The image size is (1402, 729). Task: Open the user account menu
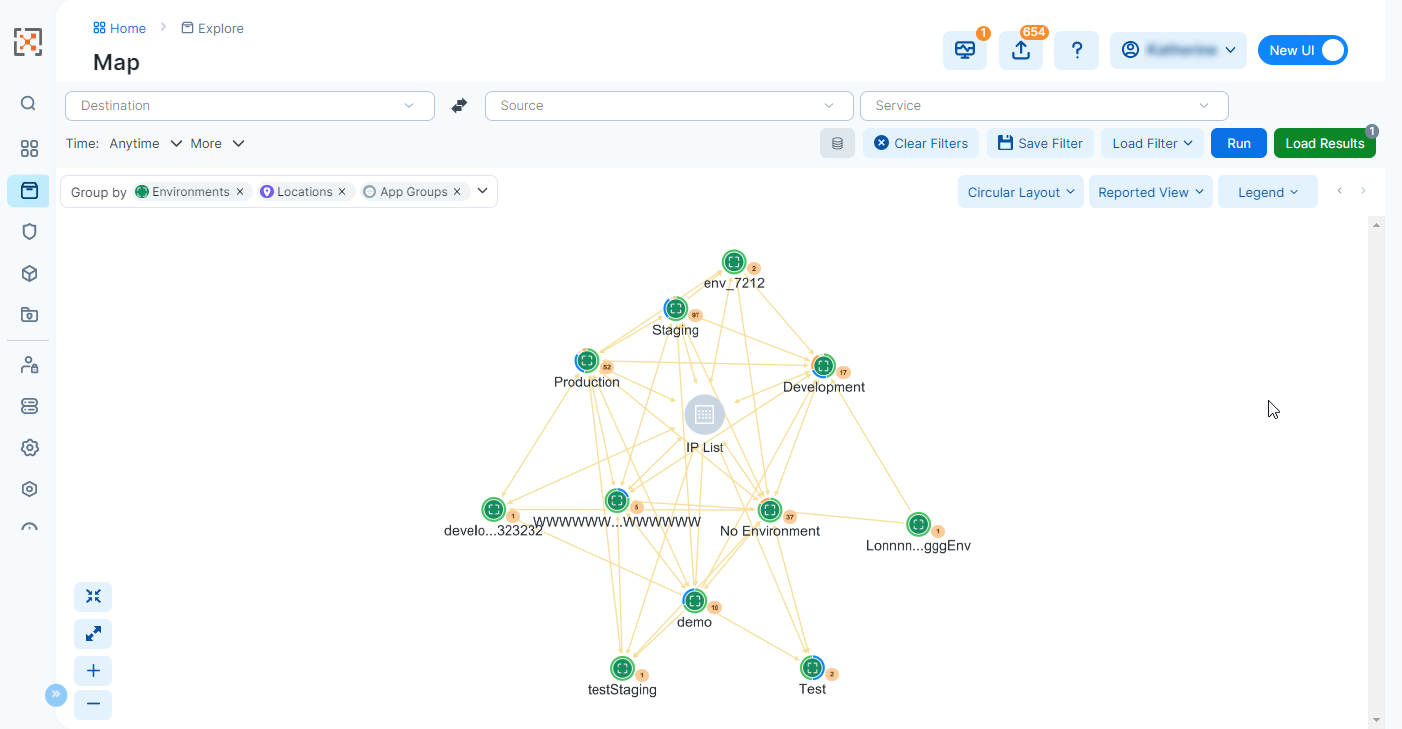click(x=1178, y=50)
